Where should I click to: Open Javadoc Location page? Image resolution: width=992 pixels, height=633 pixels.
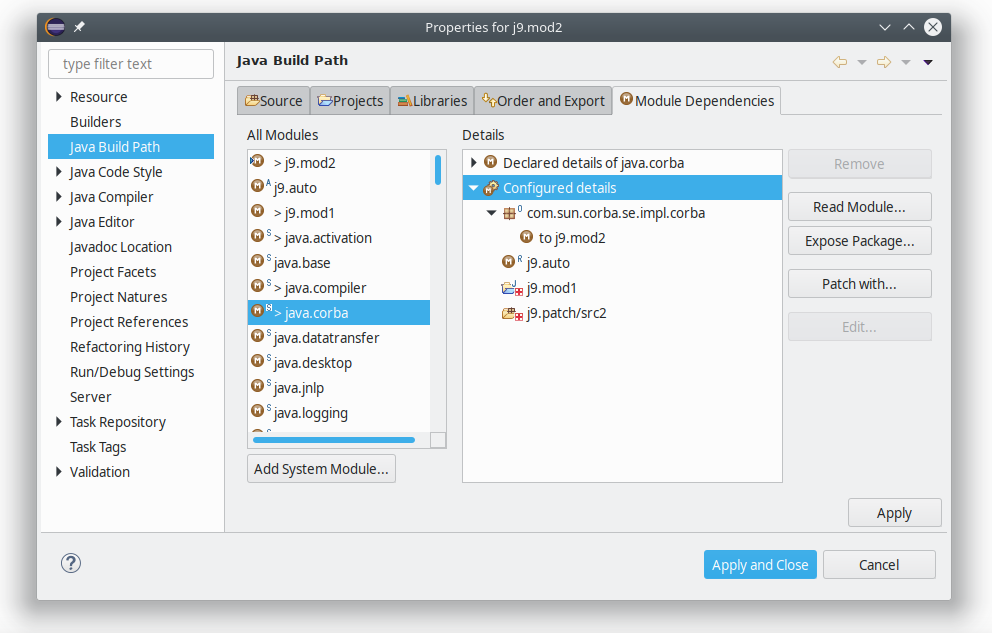(121, 247)
